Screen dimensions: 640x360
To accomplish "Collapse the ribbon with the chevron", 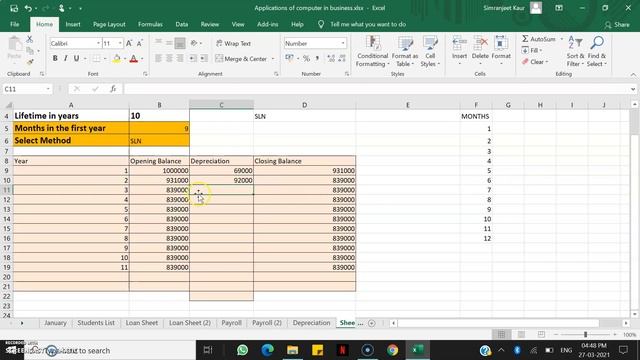I will pyautogui.click(x=633, y=74).
